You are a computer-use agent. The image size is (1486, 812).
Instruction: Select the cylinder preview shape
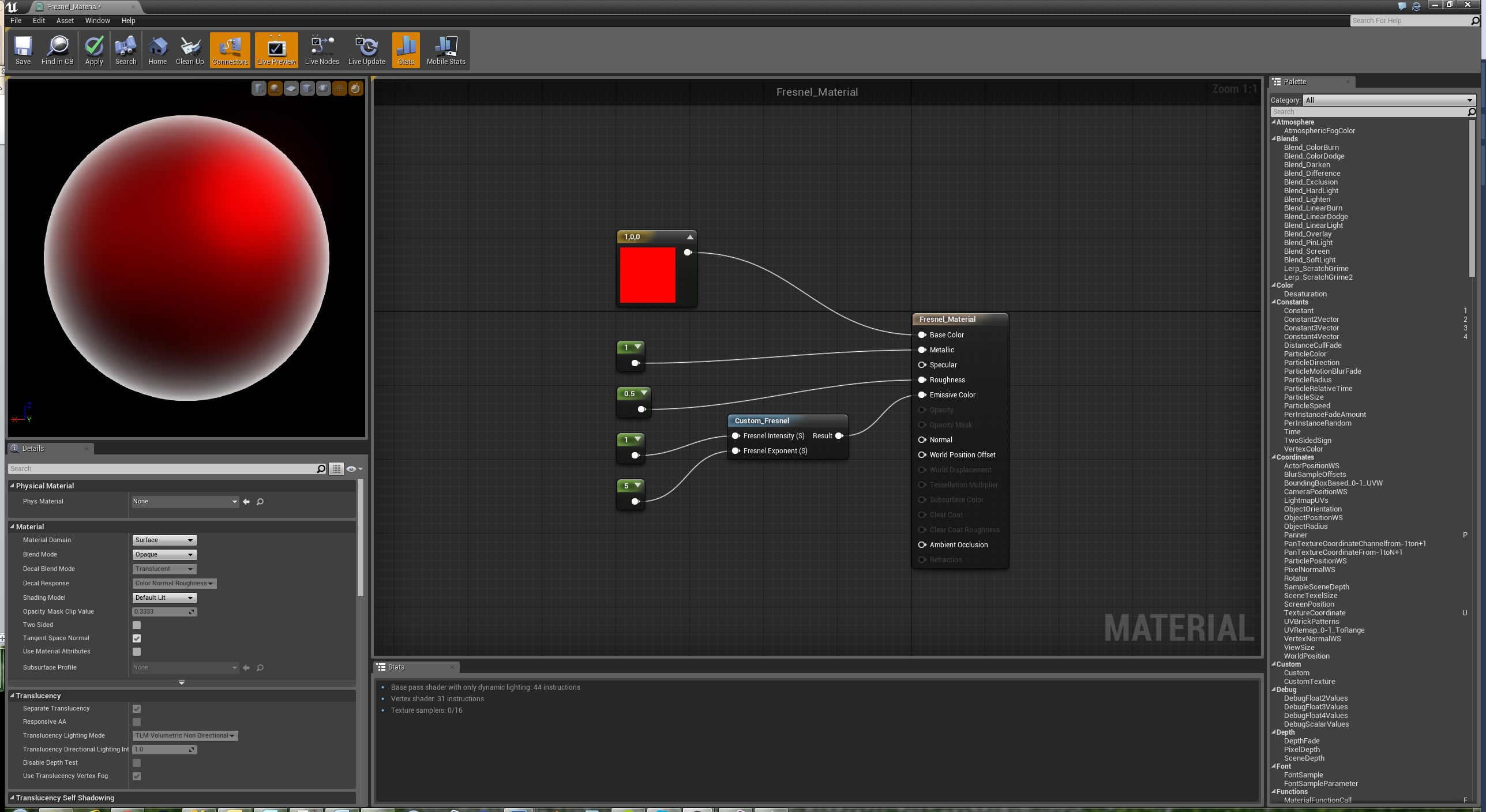click(x=258, y=89)
